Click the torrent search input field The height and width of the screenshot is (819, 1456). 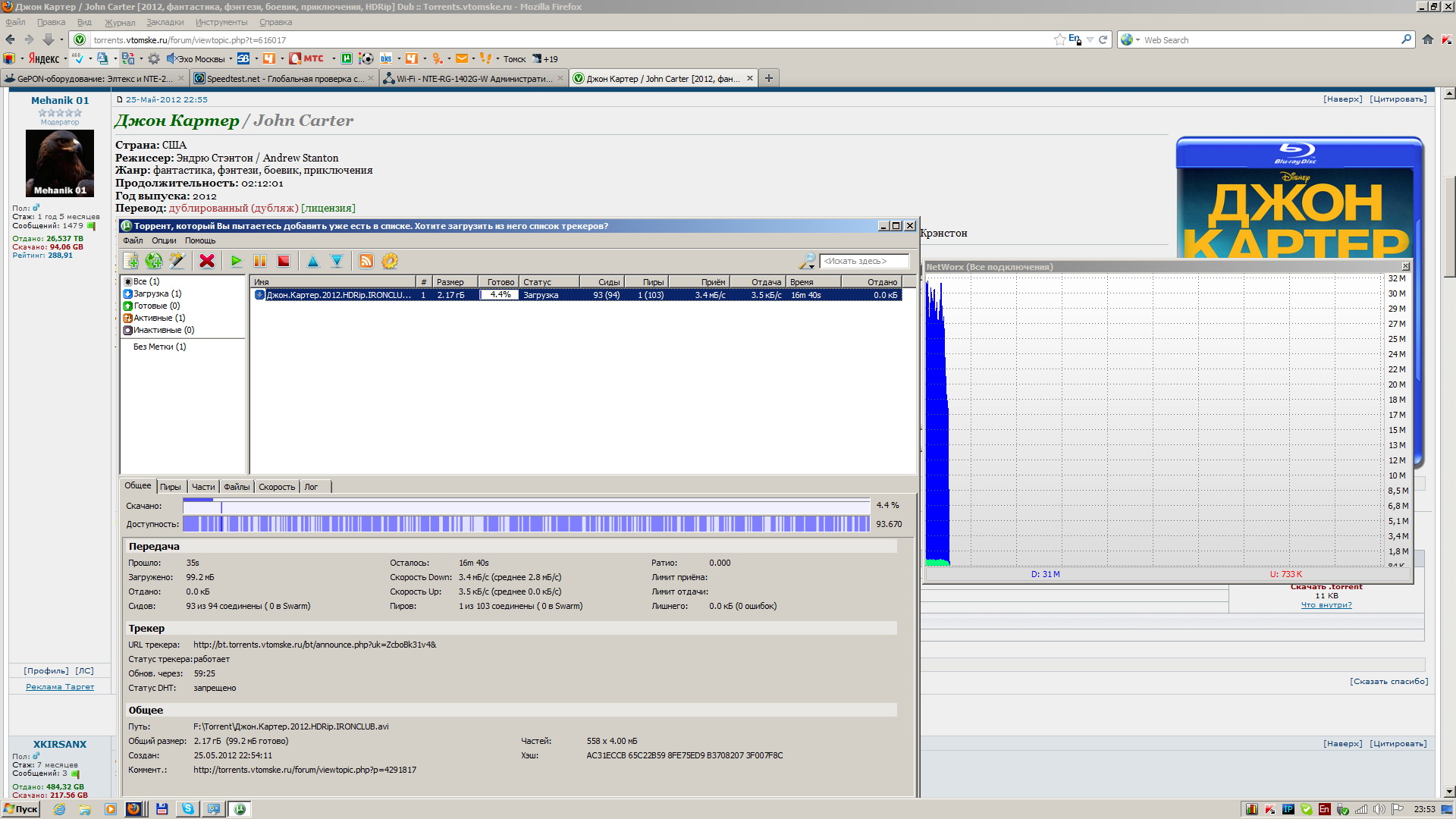pyautogui.click(x=864, y=261)
